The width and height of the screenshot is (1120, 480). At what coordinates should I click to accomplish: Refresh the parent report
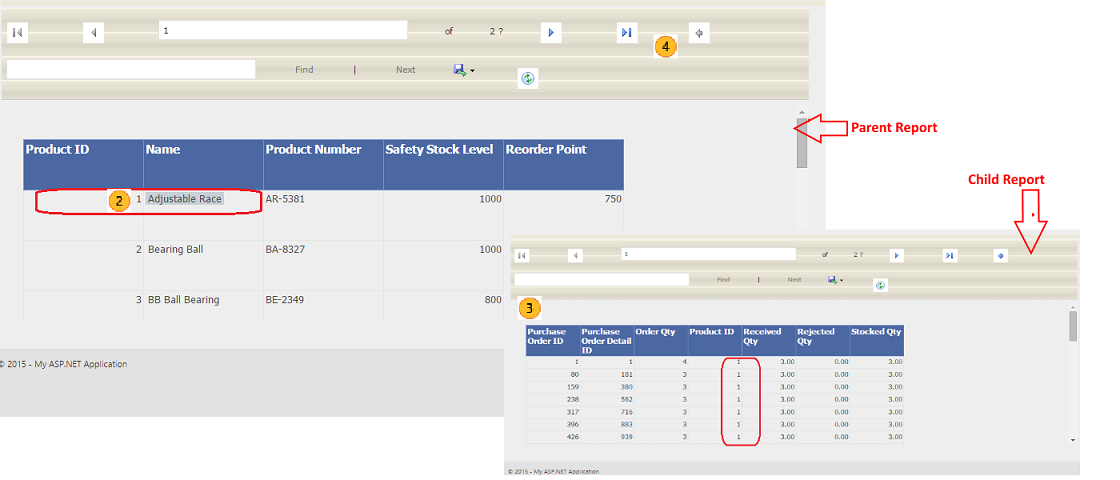click(x=528, y=77)
